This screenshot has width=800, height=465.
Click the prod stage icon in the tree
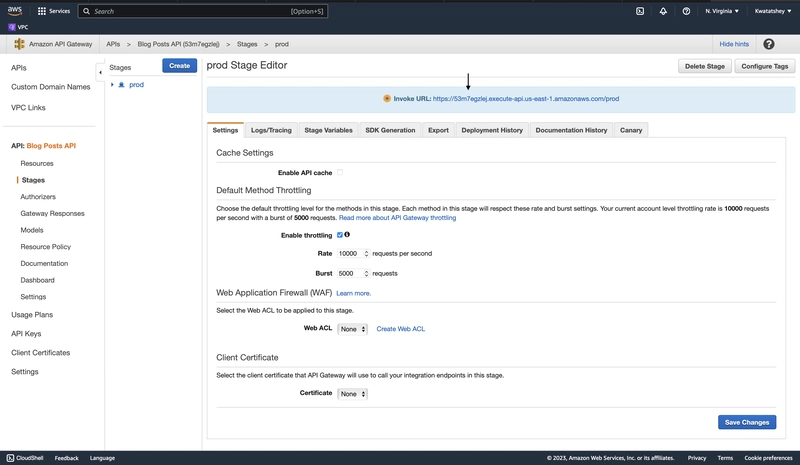pyautogui.click(x=121, y=85)
